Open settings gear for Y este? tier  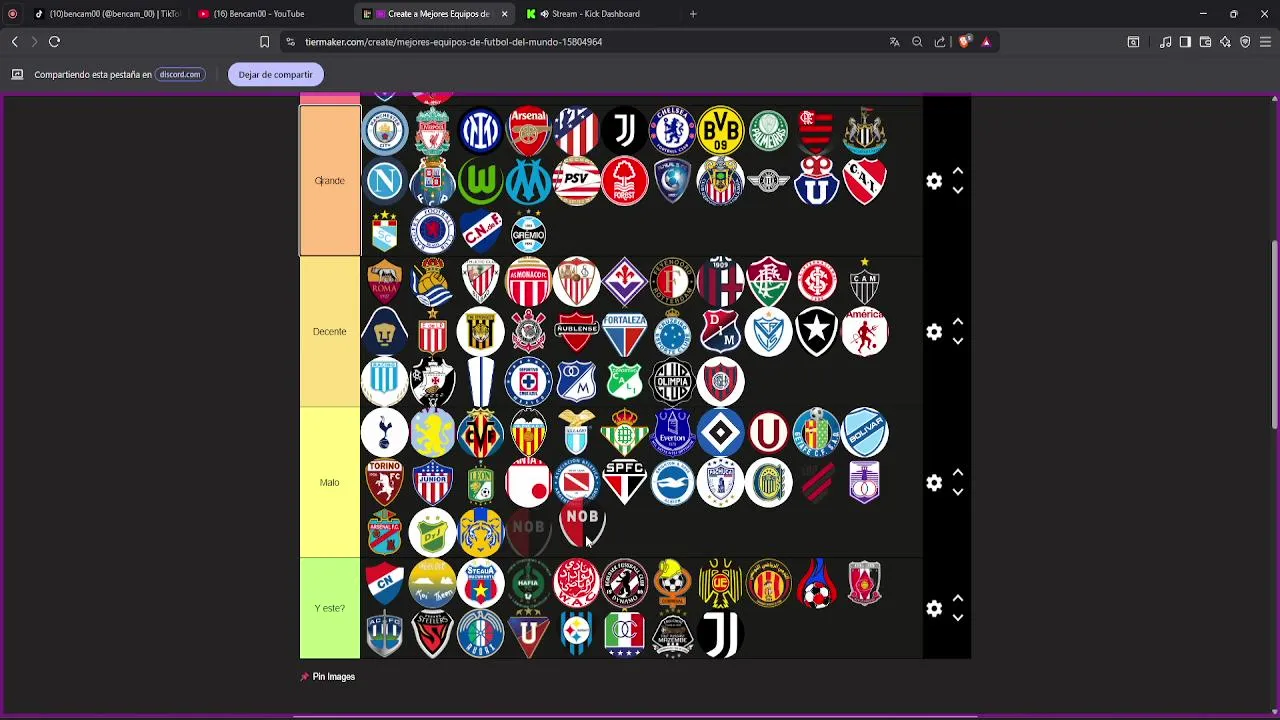(x=934, y=609)
